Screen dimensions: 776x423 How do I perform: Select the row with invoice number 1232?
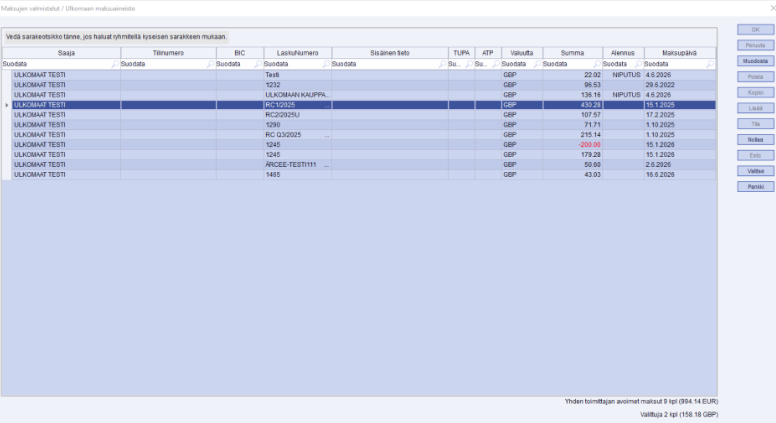coord(364,85)
